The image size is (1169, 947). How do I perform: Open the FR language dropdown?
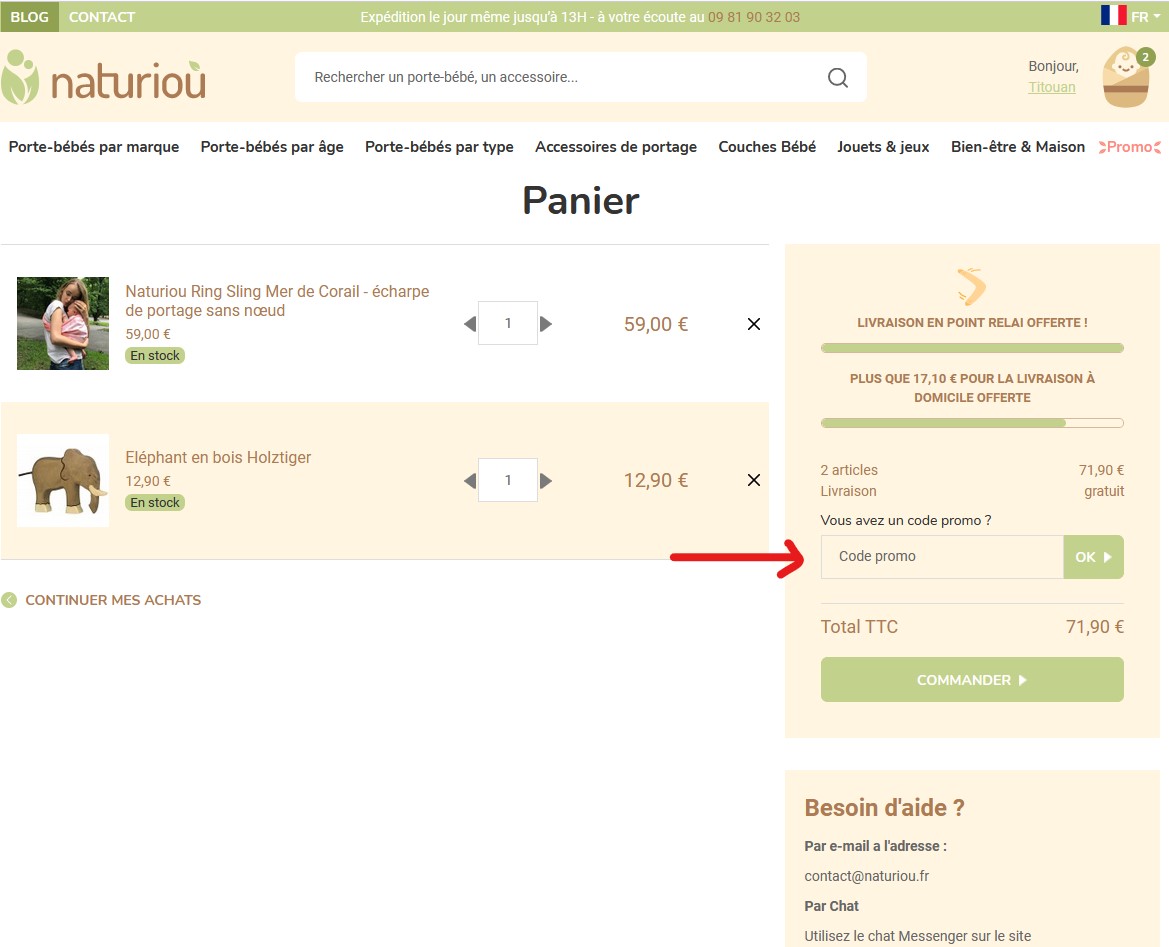coord(1145,16)
